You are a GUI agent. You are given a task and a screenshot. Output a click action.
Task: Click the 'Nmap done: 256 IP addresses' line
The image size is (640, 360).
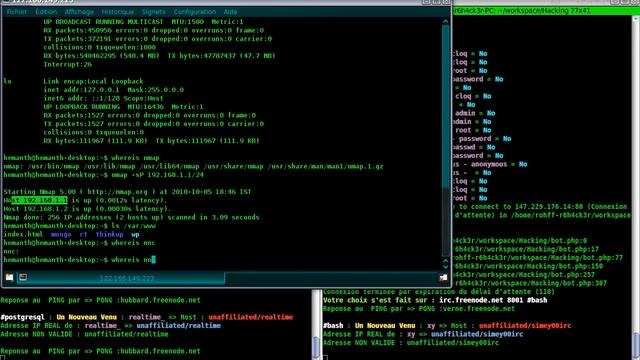(131, 217)
